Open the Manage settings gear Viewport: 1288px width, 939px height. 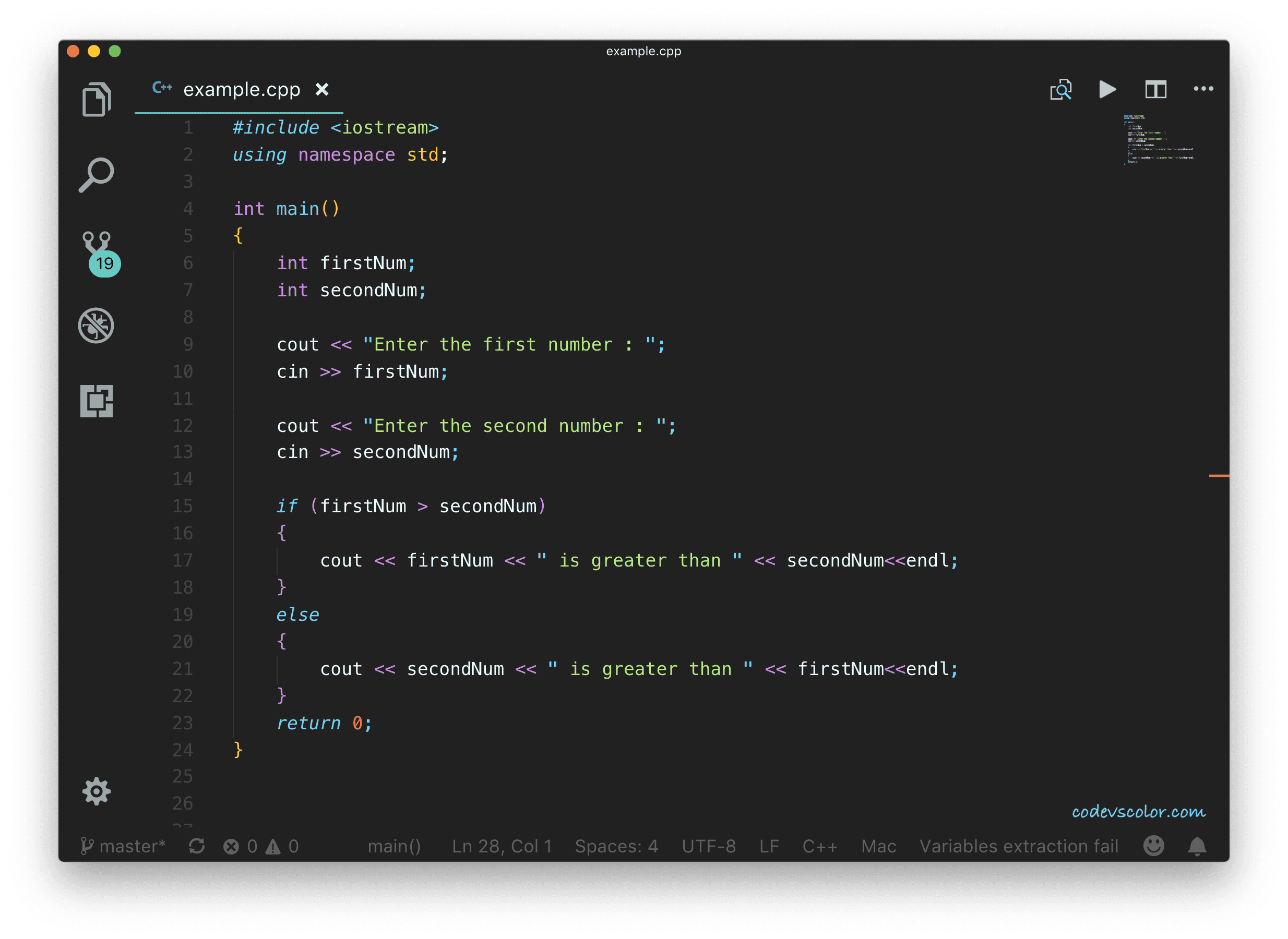click(96, 791)
